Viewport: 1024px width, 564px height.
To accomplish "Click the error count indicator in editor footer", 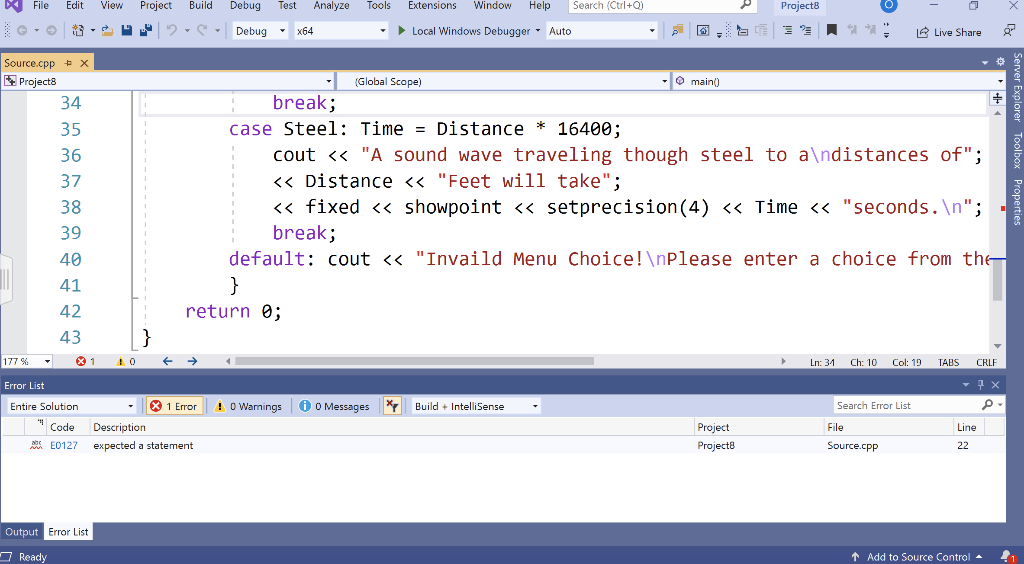I will (x=86, y=361).
